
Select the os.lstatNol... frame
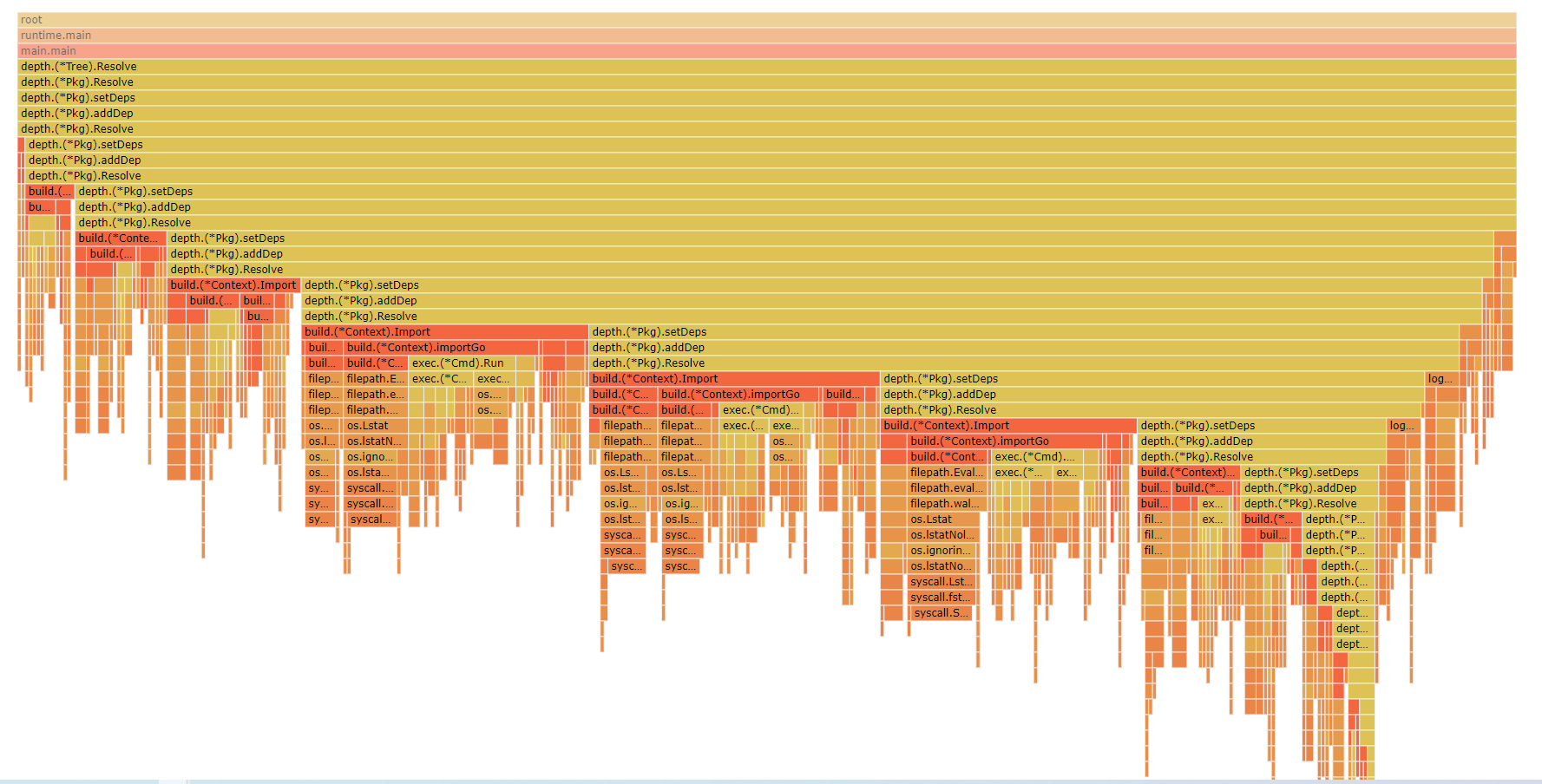coord(940,534)
